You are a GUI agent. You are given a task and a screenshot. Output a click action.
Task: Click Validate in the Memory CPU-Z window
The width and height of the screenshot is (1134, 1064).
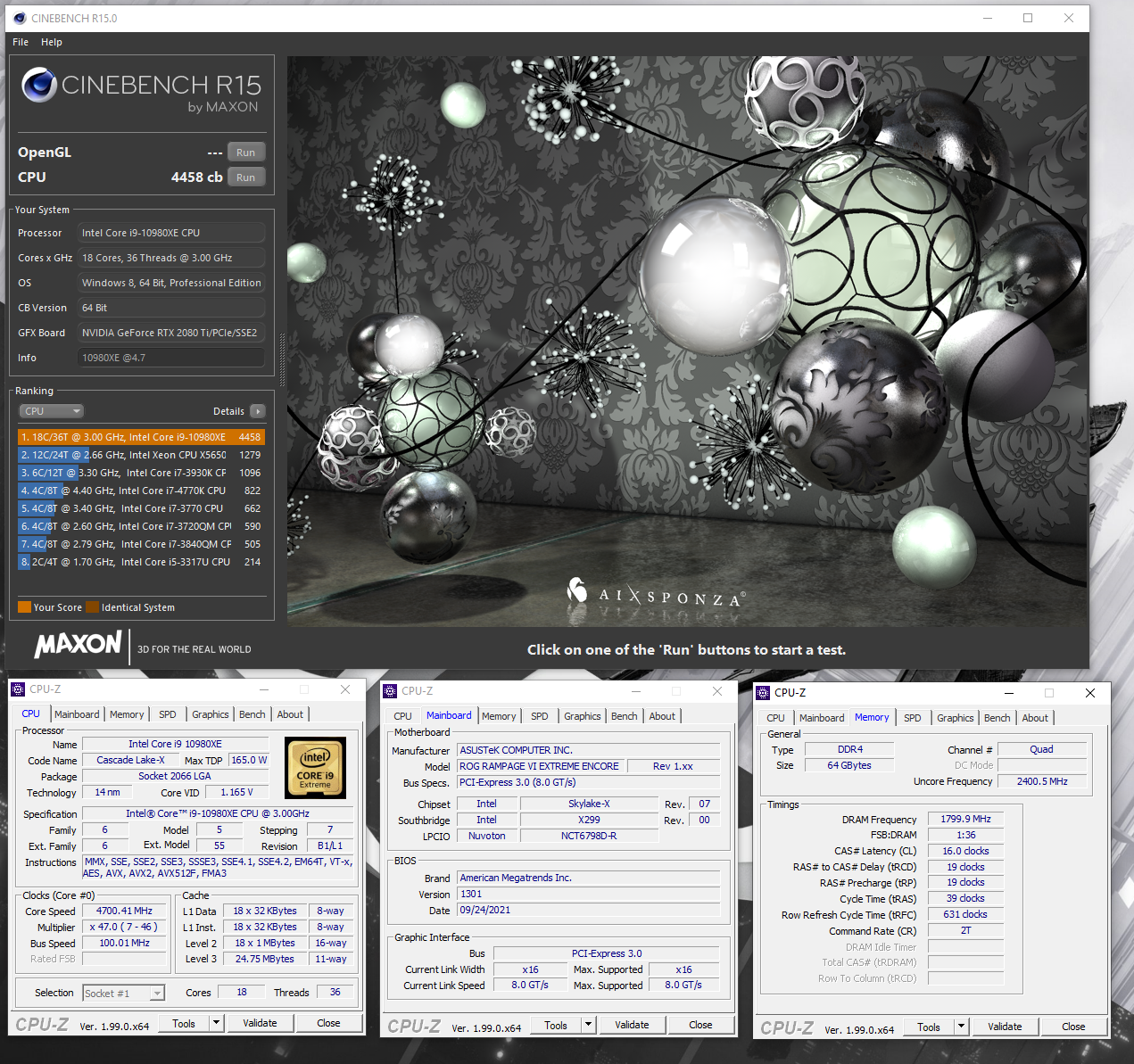click(x=1005, y=1027)
